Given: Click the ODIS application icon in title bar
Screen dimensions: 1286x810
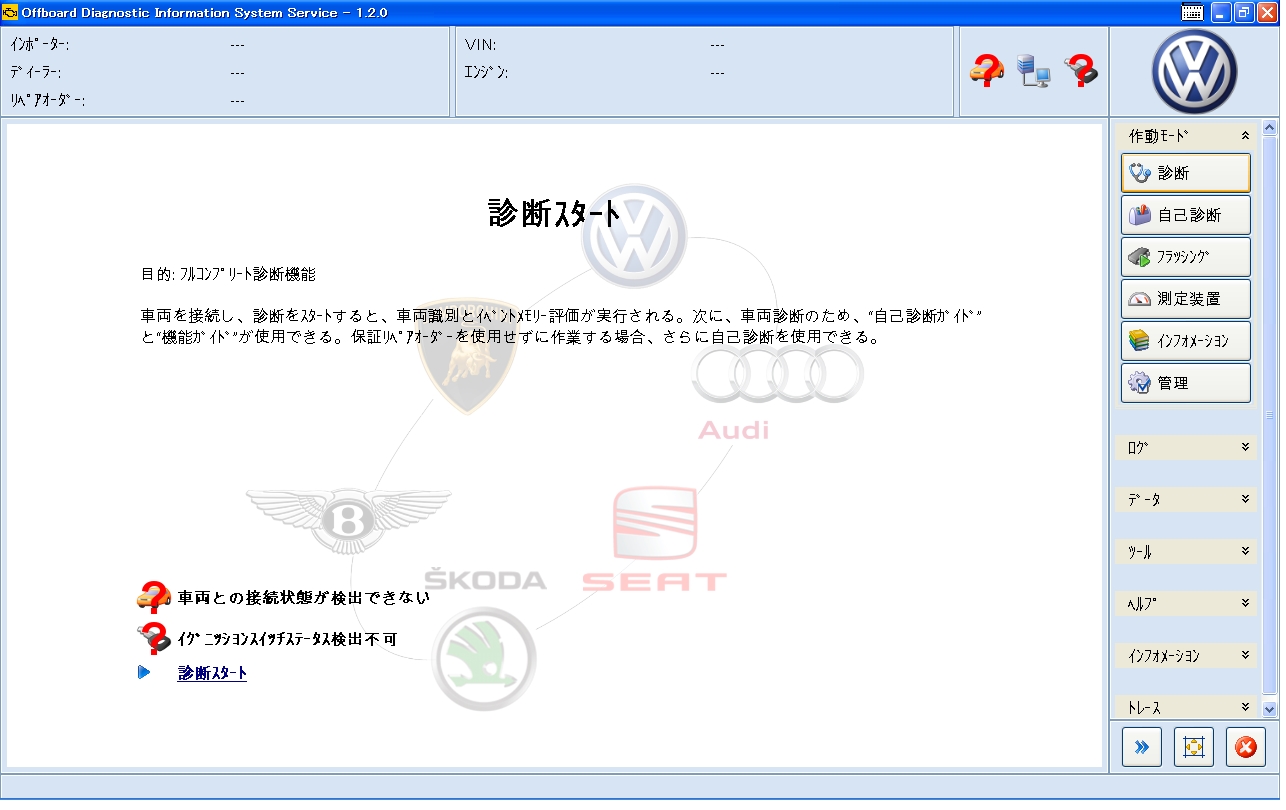Looking at the screenshot, I should (x=11, y=13).
